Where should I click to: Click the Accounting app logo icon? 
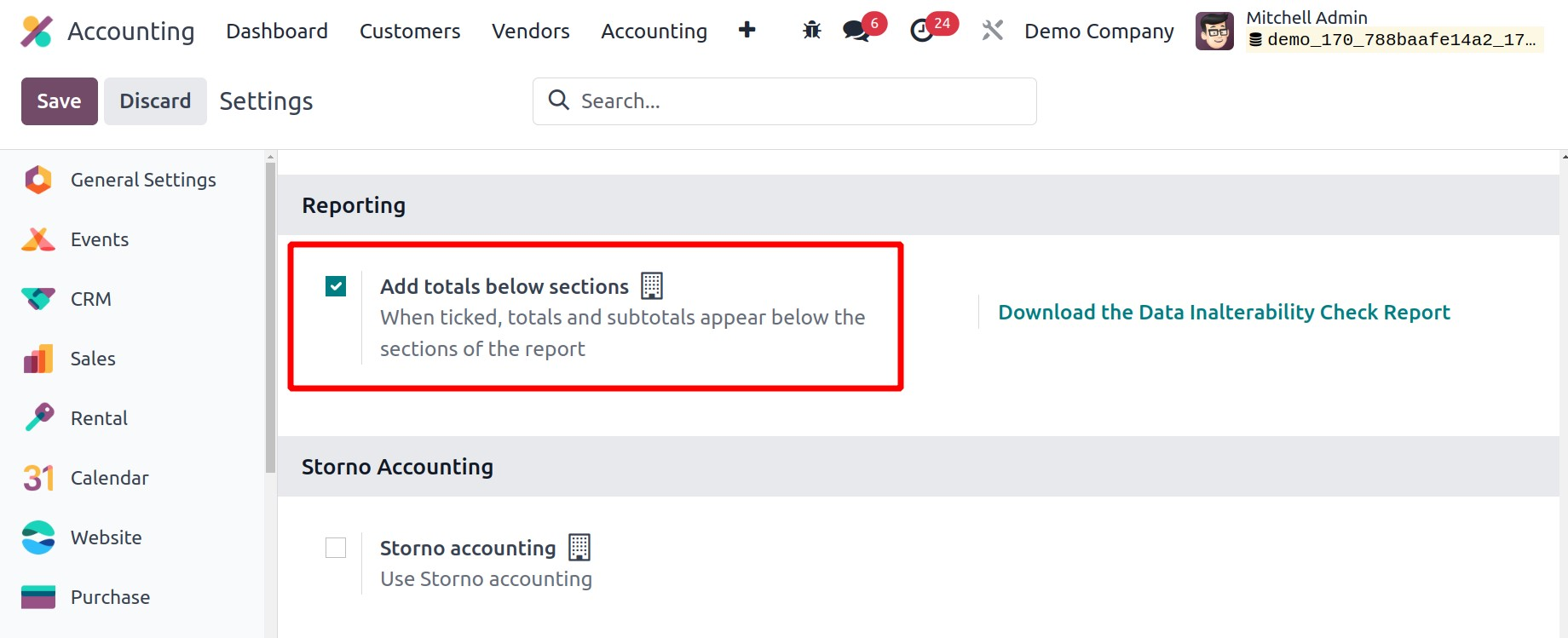pyautogui.click(x=37, y=32)
